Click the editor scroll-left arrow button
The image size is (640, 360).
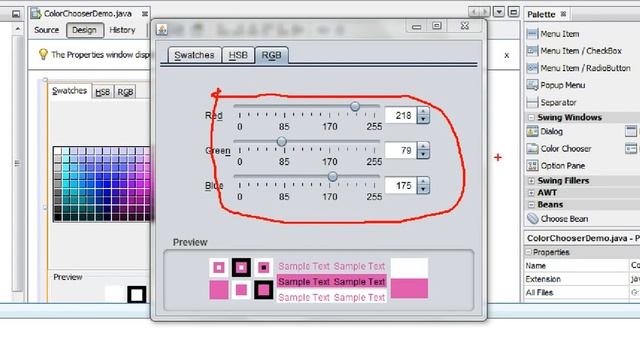[474, 12]
